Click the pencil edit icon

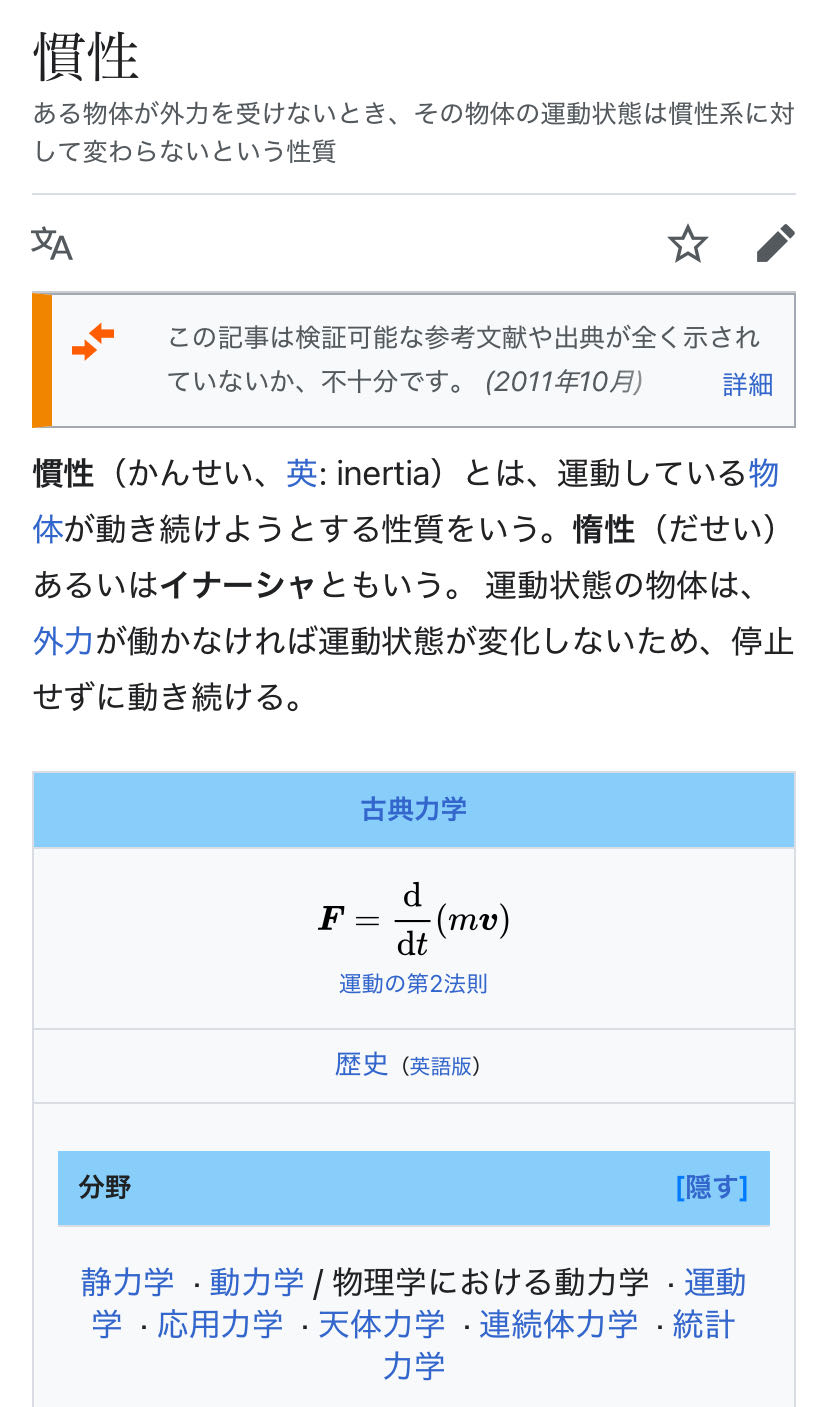click(x=775, y=244)
